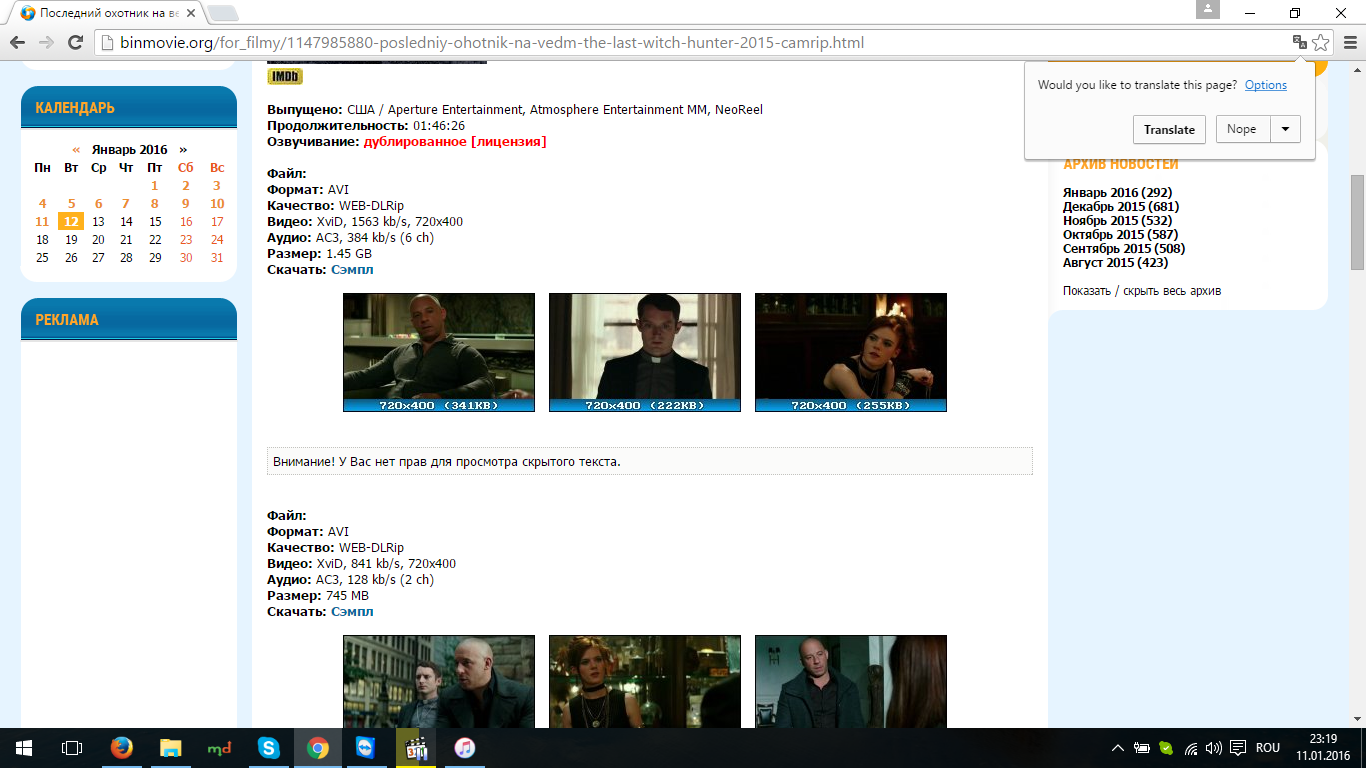Open the clapperboard video app on taskbar

click(414, 748)
